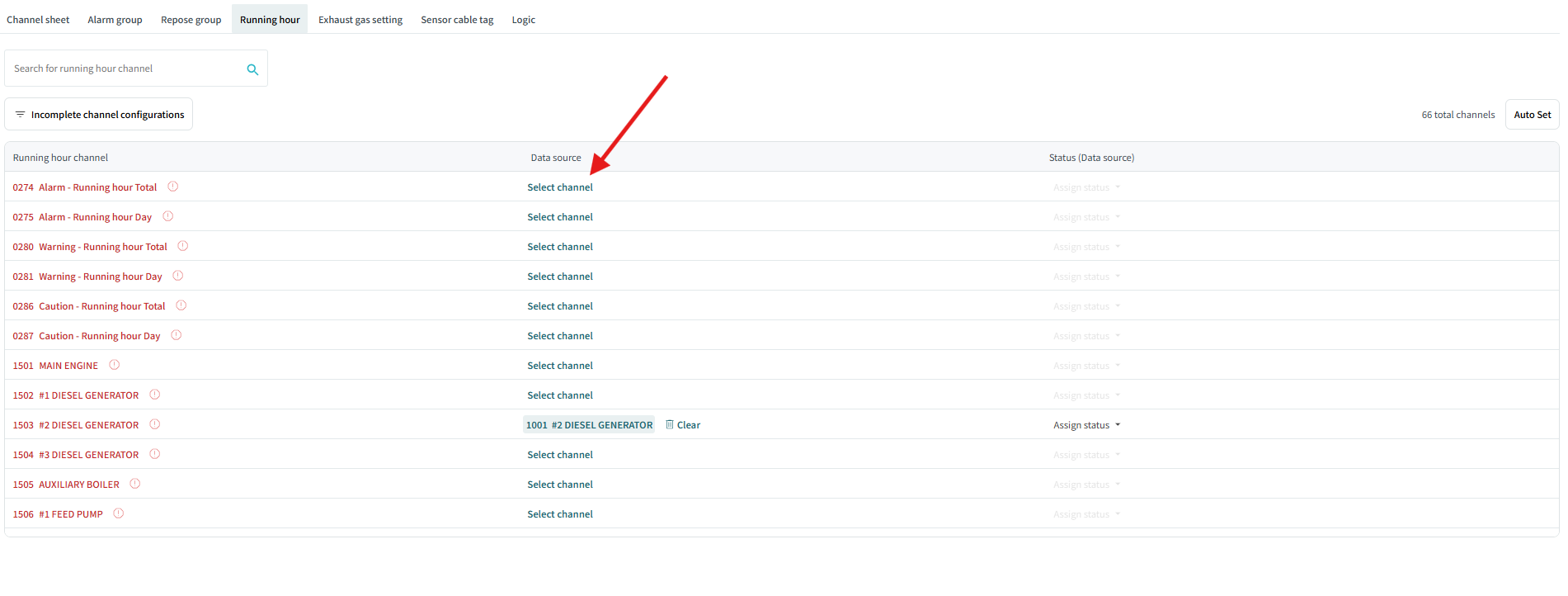Open Assign status dropdown for #2 DIESEL GENERATOR

tap(1086, 425)
